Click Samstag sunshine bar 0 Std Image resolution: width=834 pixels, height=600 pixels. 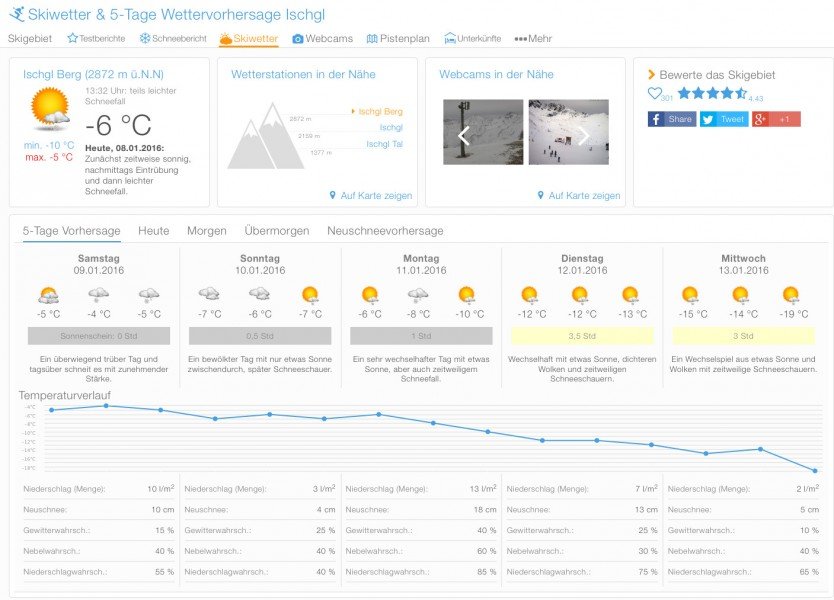tap(99, 336)
